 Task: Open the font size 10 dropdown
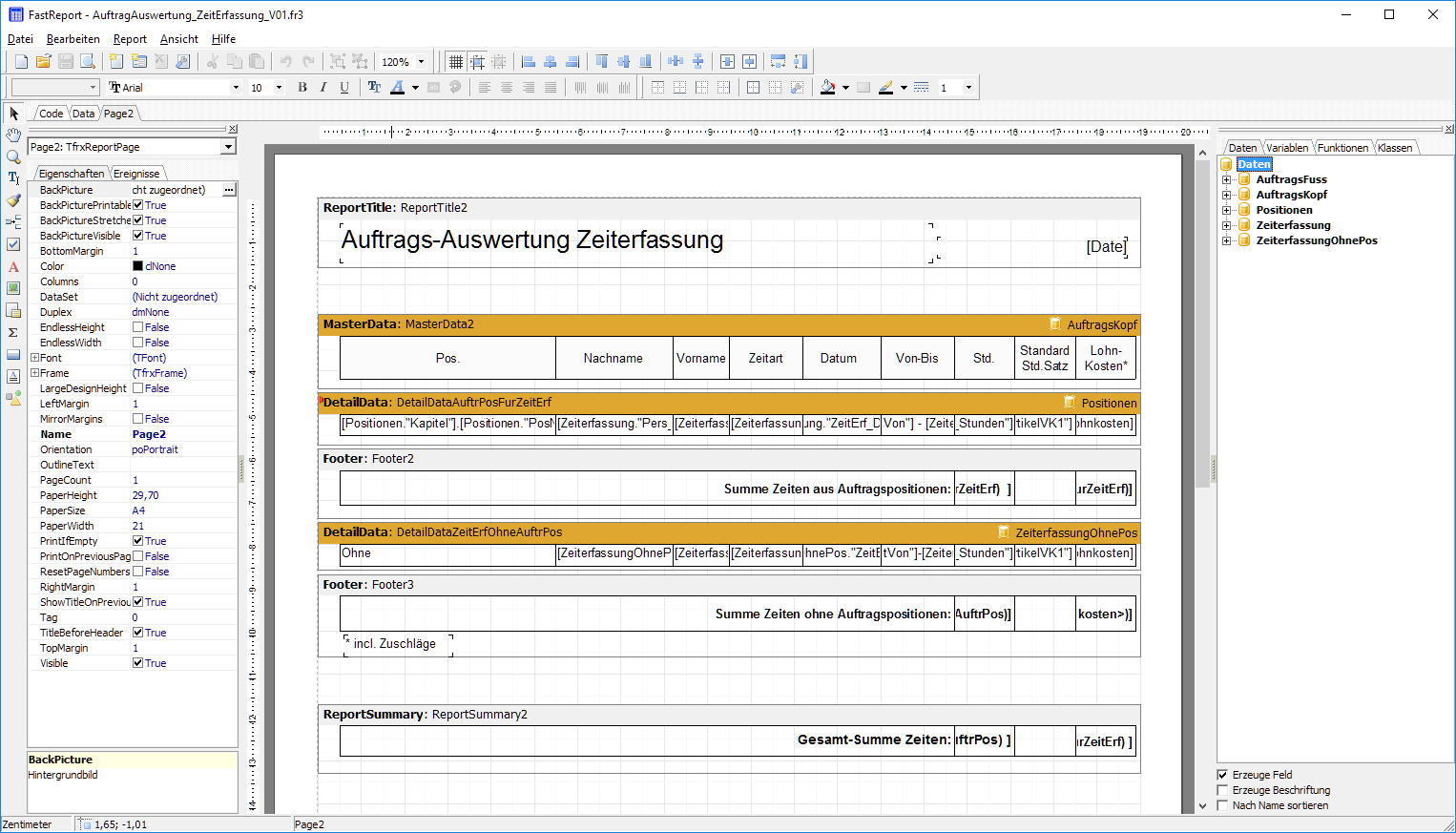279,88
